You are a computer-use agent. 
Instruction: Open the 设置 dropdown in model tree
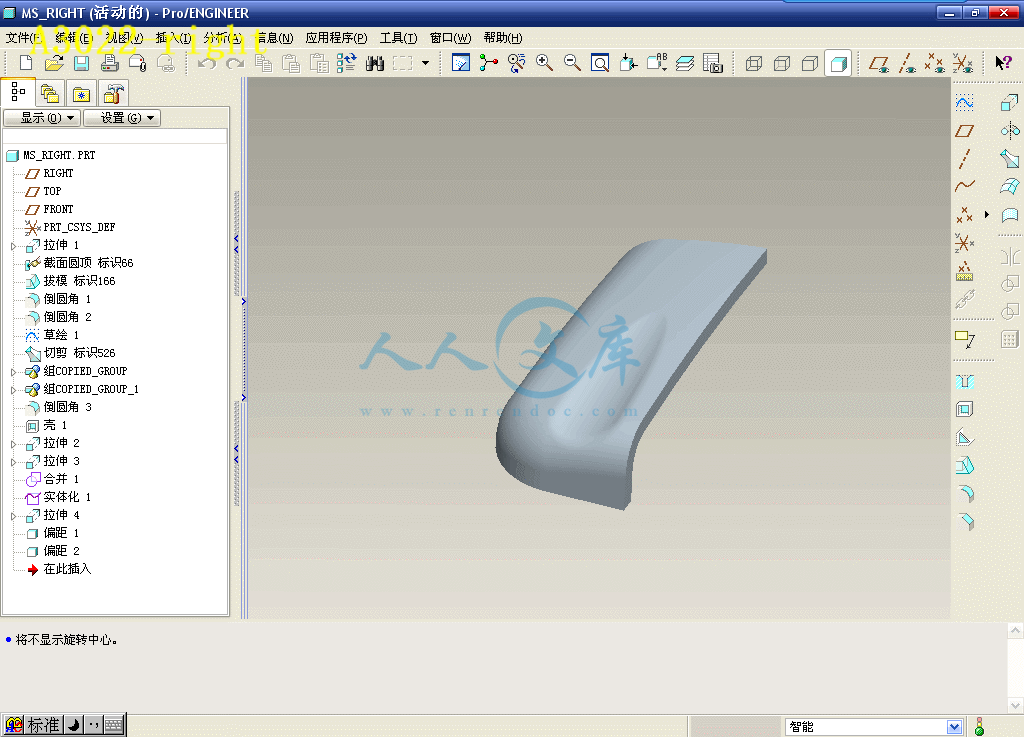[x=122, y=118]
